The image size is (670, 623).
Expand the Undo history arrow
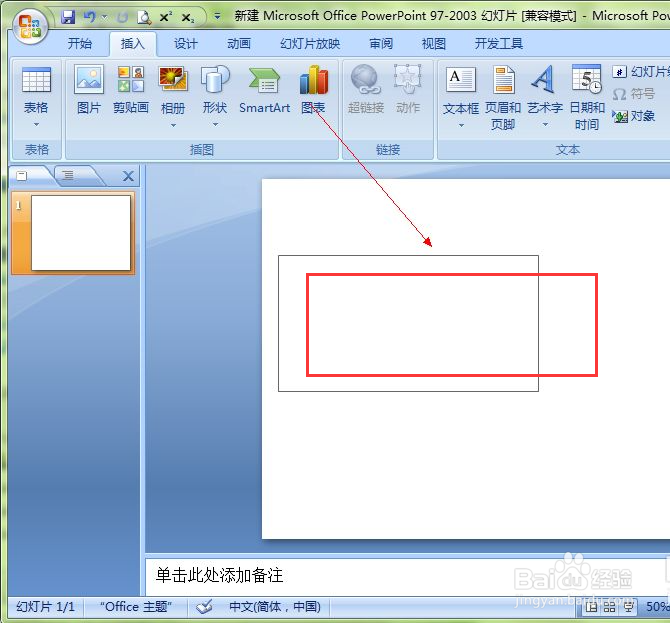click(104, 18)
